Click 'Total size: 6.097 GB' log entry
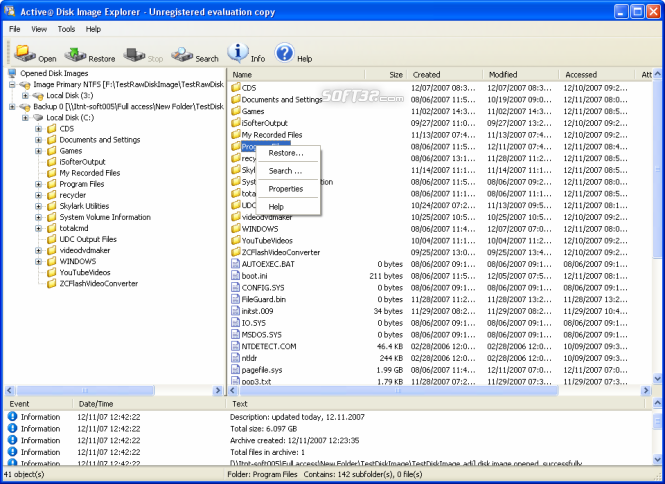 coord(263,428)
